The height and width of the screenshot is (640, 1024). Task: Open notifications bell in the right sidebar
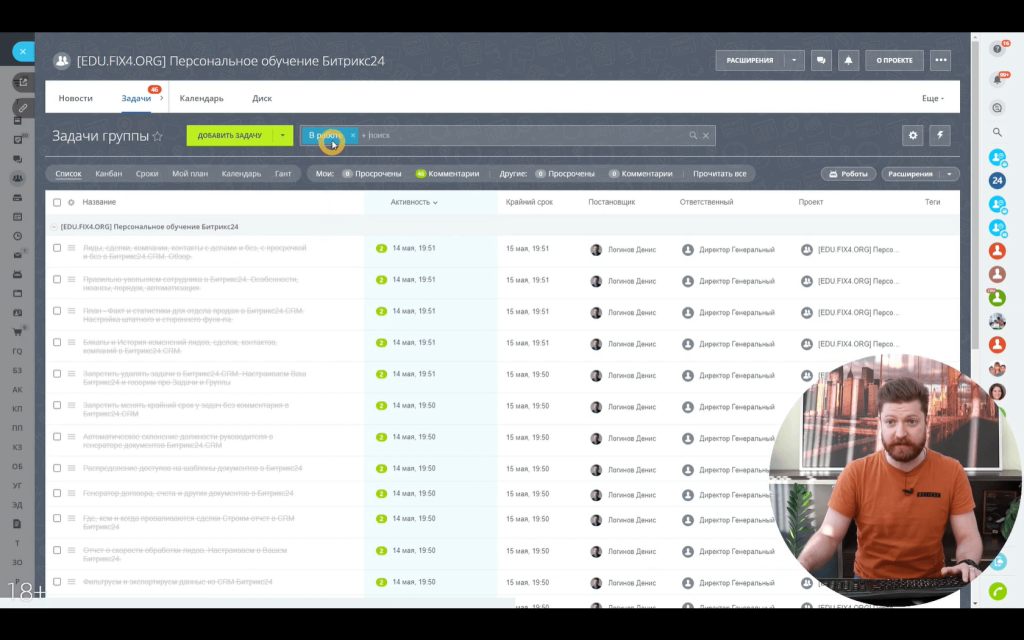tap(997, 80)
